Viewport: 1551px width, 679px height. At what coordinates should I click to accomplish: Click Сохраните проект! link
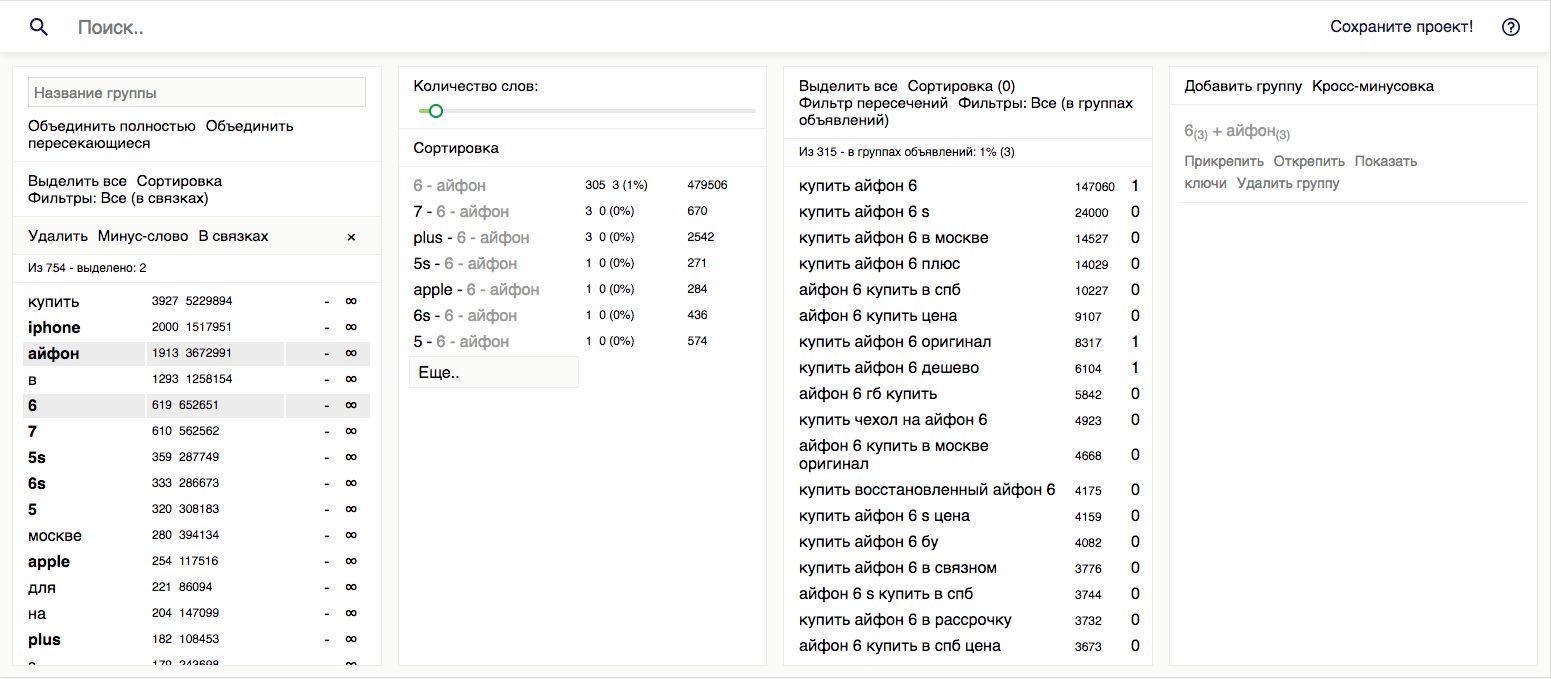[x=1401, y=27]
